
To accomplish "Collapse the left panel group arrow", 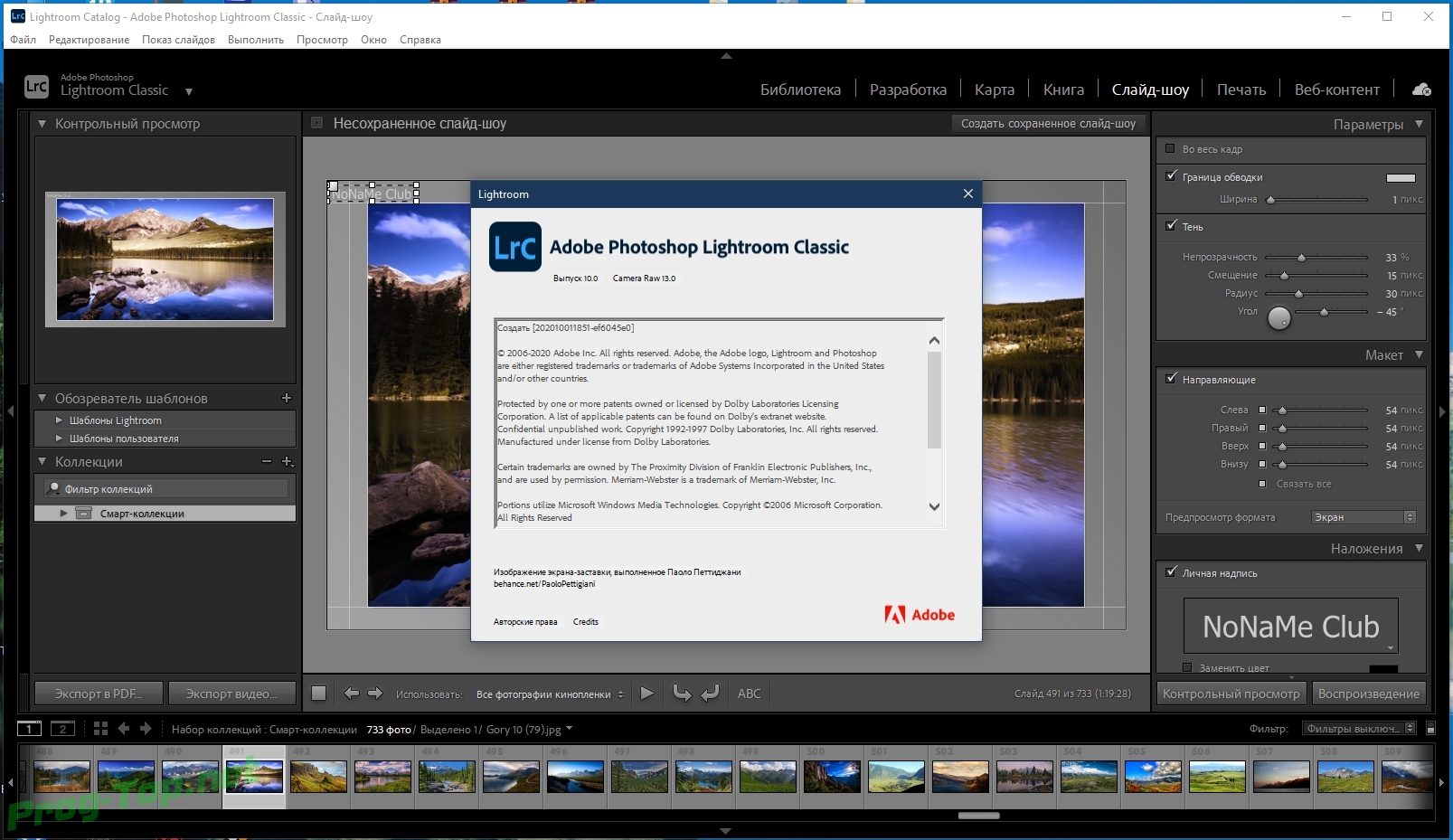I will tap(10, 411).
